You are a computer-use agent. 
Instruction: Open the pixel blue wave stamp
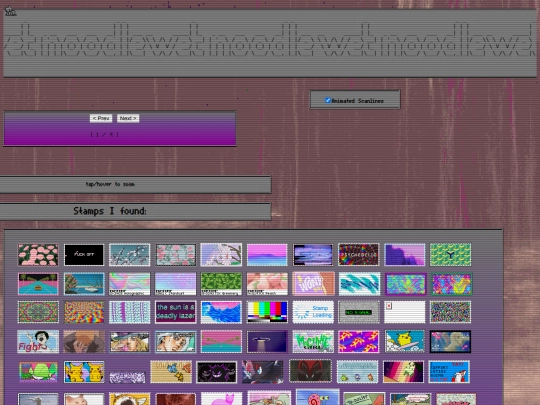(x=221, y=312)
